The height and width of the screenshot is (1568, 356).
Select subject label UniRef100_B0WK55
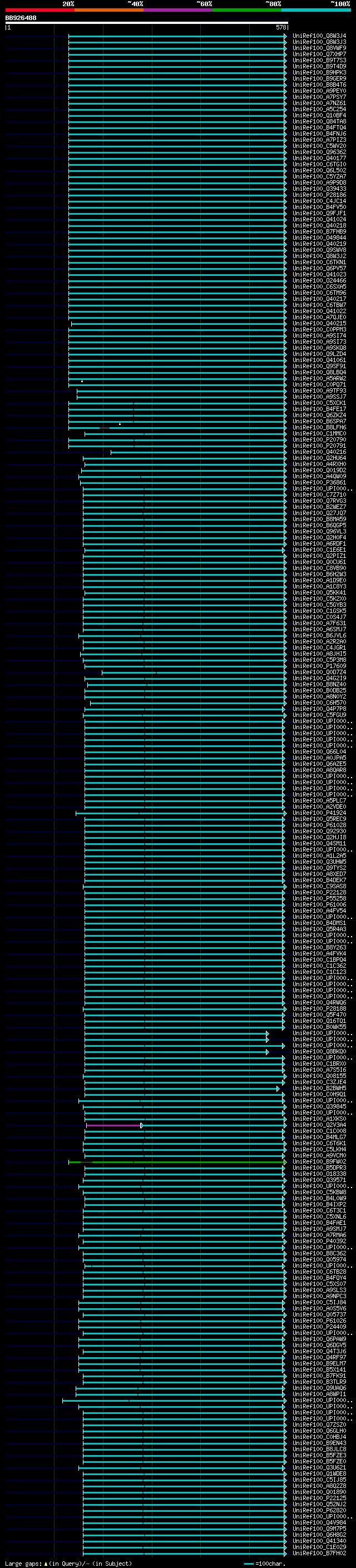click(x=319, y=1027)
